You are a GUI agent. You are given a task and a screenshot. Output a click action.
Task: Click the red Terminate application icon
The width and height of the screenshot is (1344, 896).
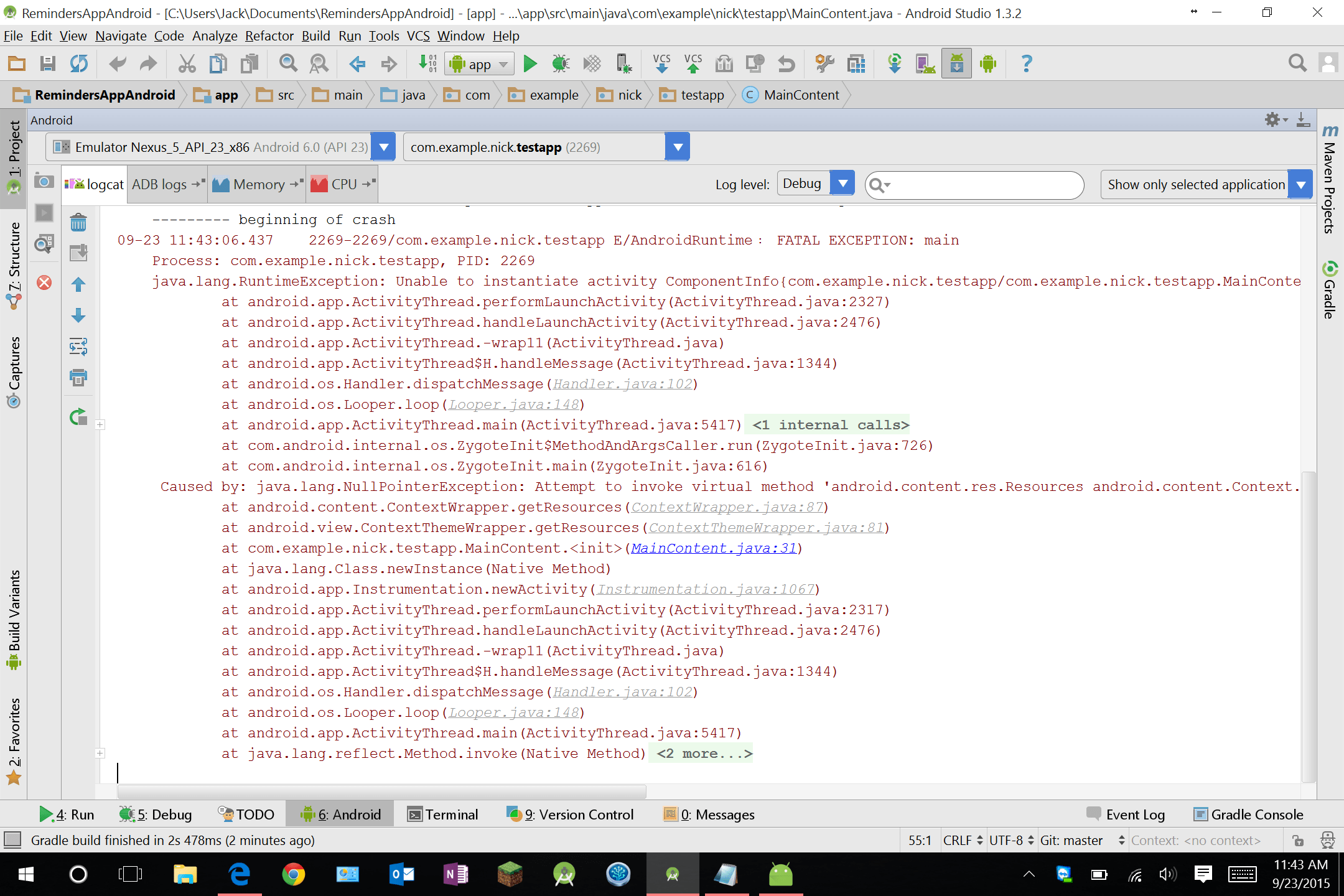44,283
